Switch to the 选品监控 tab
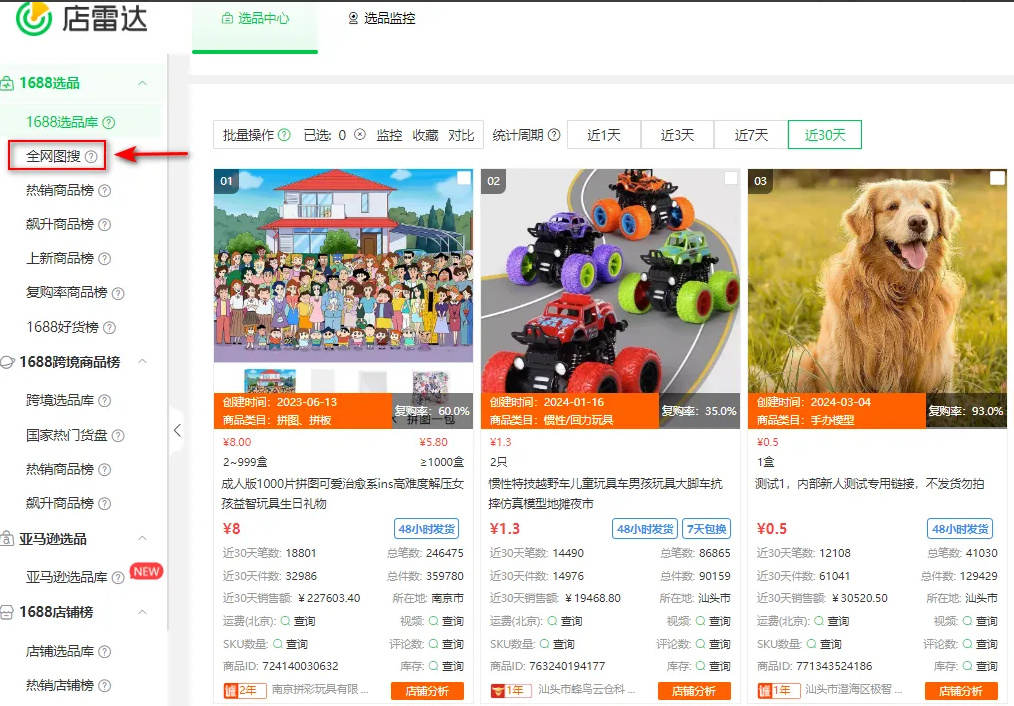The width and height of the screenshot is (1014, 706). (x=382, y=19)
